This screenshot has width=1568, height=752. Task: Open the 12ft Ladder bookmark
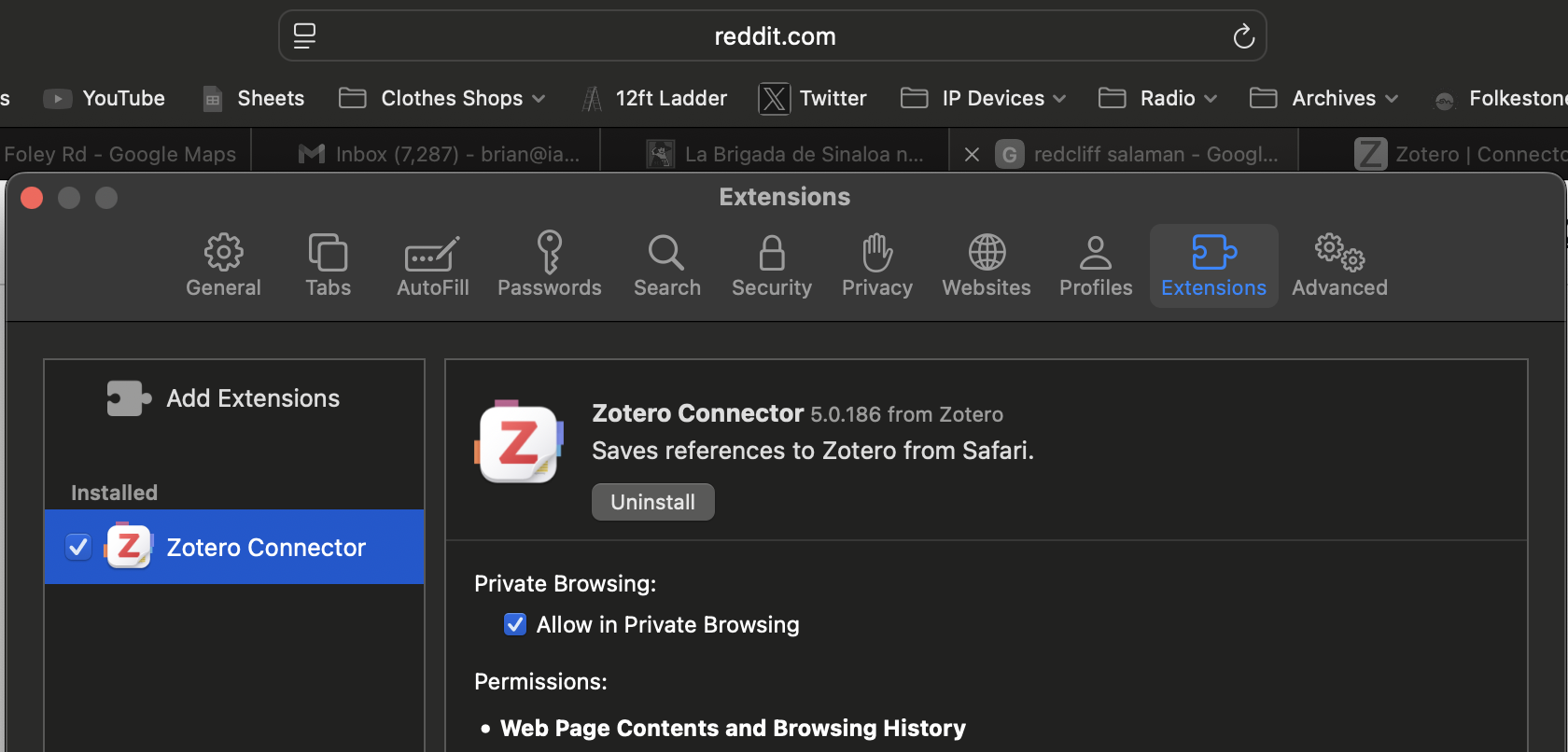pyautogui.click(x=653, y=98)
